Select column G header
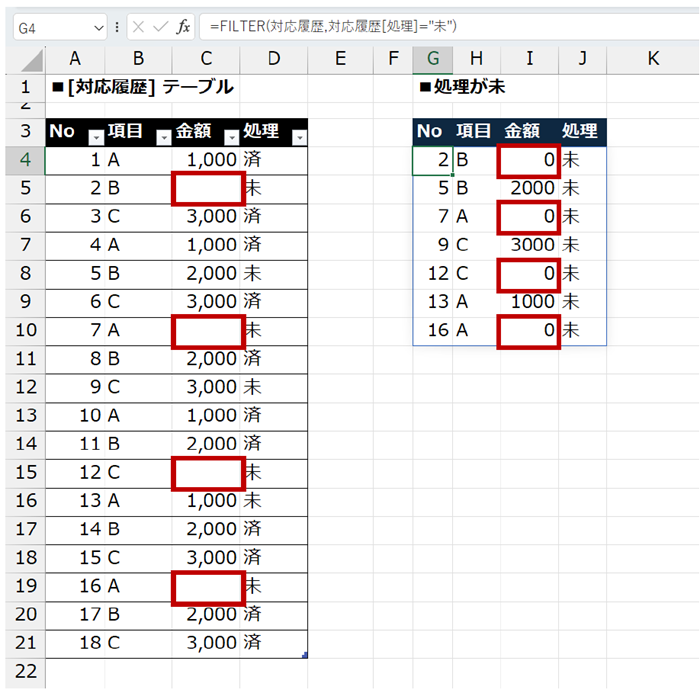 (x=432, y=59)
